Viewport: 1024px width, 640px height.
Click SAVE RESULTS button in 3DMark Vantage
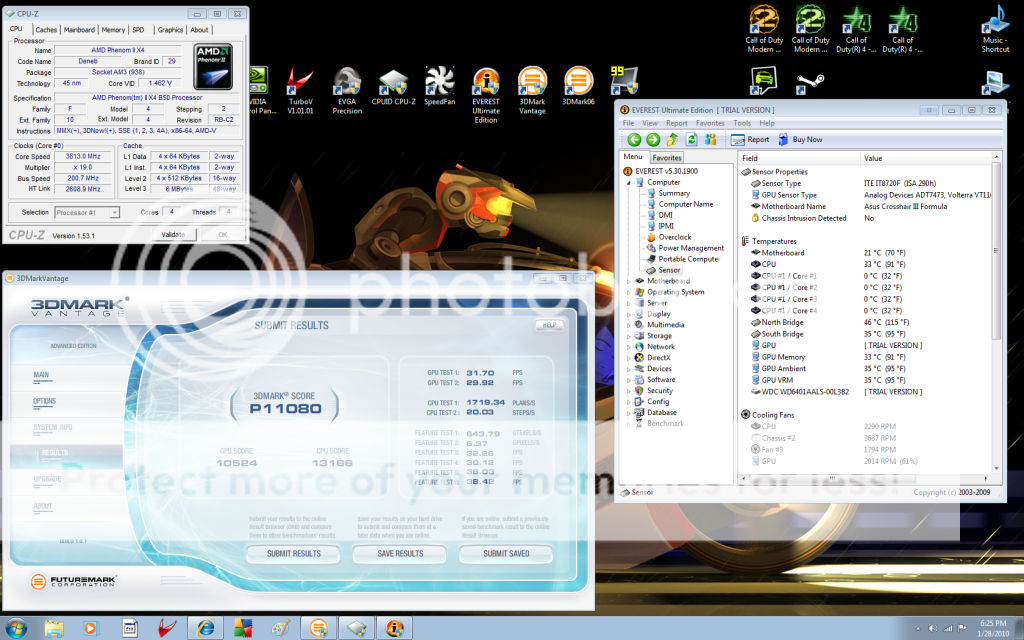click(400, 553)
